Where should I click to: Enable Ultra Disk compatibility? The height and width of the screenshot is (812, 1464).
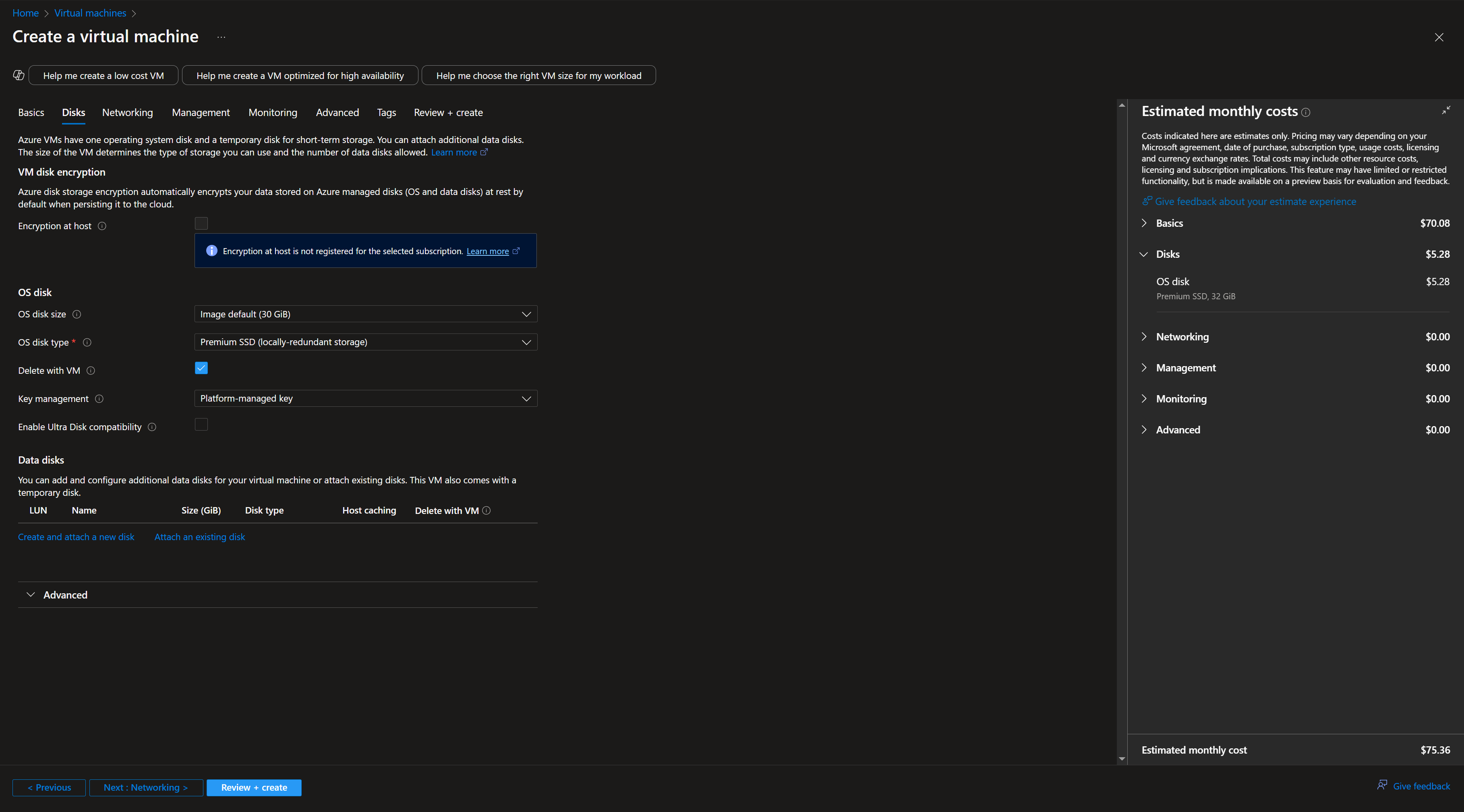(201, 425)
